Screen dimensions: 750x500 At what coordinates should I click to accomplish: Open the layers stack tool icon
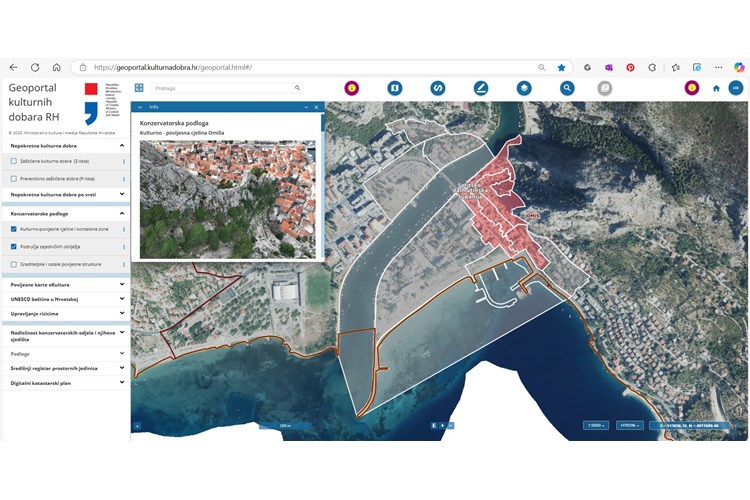tap(524, 88)
